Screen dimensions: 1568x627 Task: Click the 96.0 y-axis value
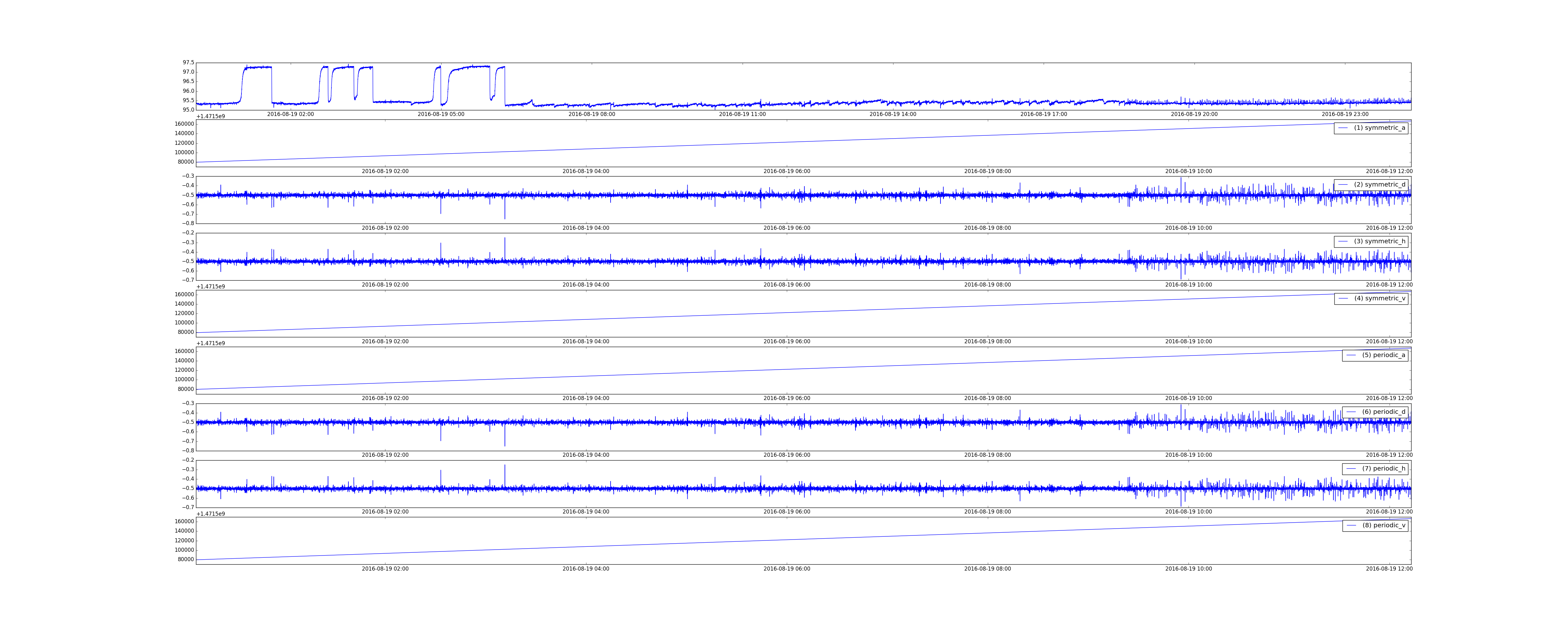tap(188, 91)
